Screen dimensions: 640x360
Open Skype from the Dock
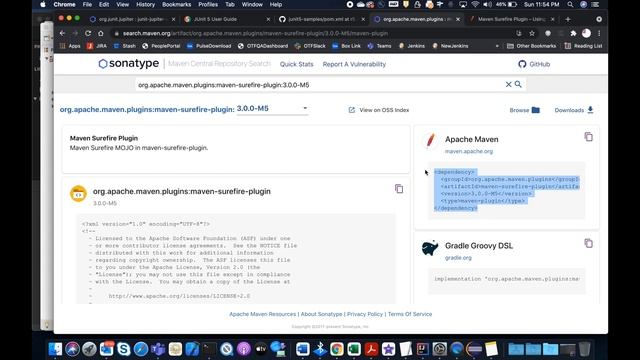(123, 349)
